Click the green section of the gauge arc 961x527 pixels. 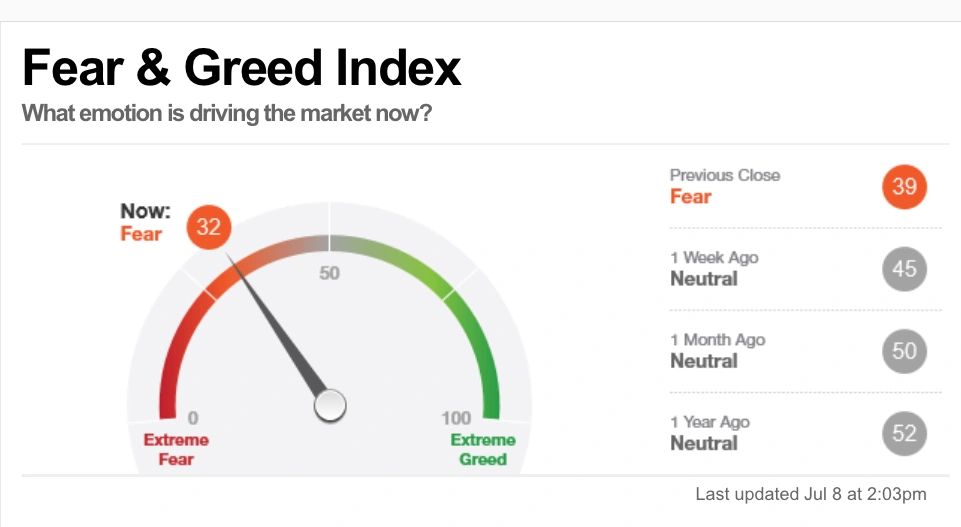484,350
